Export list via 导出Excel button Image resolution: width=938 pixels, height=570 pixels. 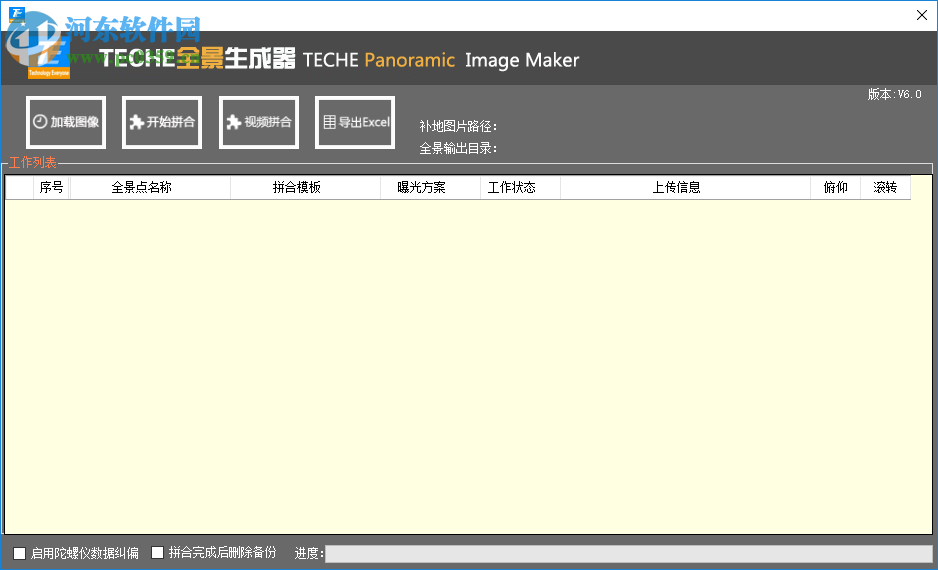pos(355,122)
